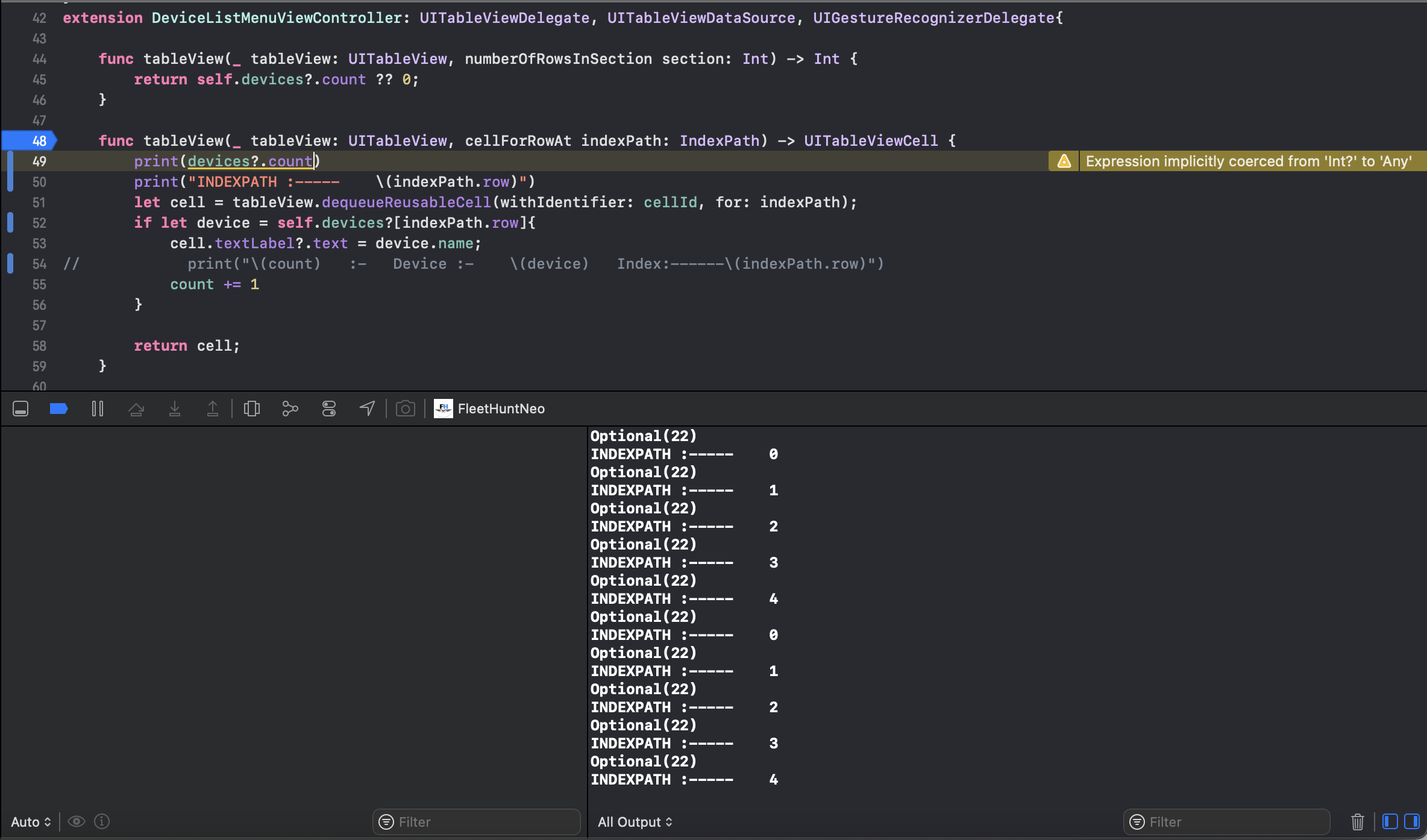Select the FleetHuntNeo process
Viewport: 1427px width, 840px height.
coord(489,409)
